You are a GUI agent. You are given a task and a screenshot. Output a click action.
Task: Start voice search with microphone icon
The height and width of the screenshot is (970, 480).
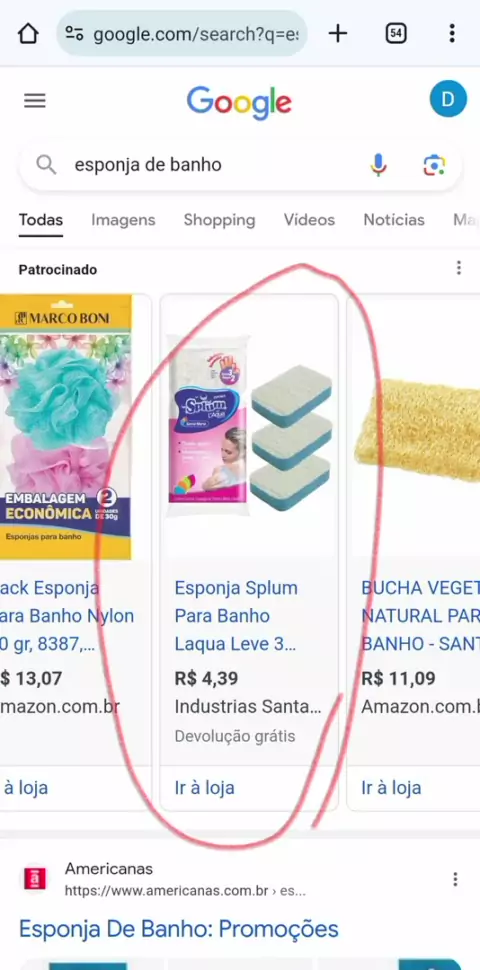[x=378, y=165]
